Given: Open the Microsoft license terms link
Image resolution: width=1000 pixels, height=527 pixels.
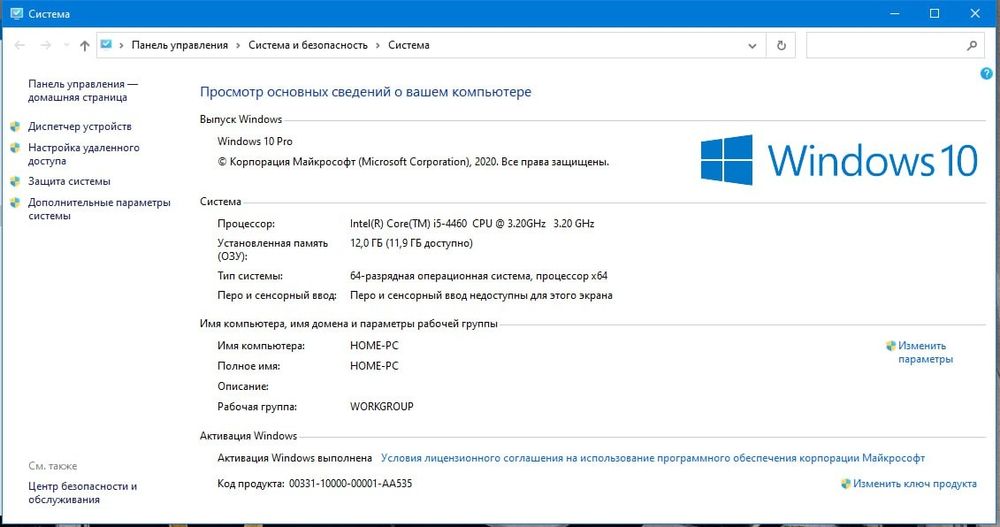Looking at the screenshot, I should point(652,457).
